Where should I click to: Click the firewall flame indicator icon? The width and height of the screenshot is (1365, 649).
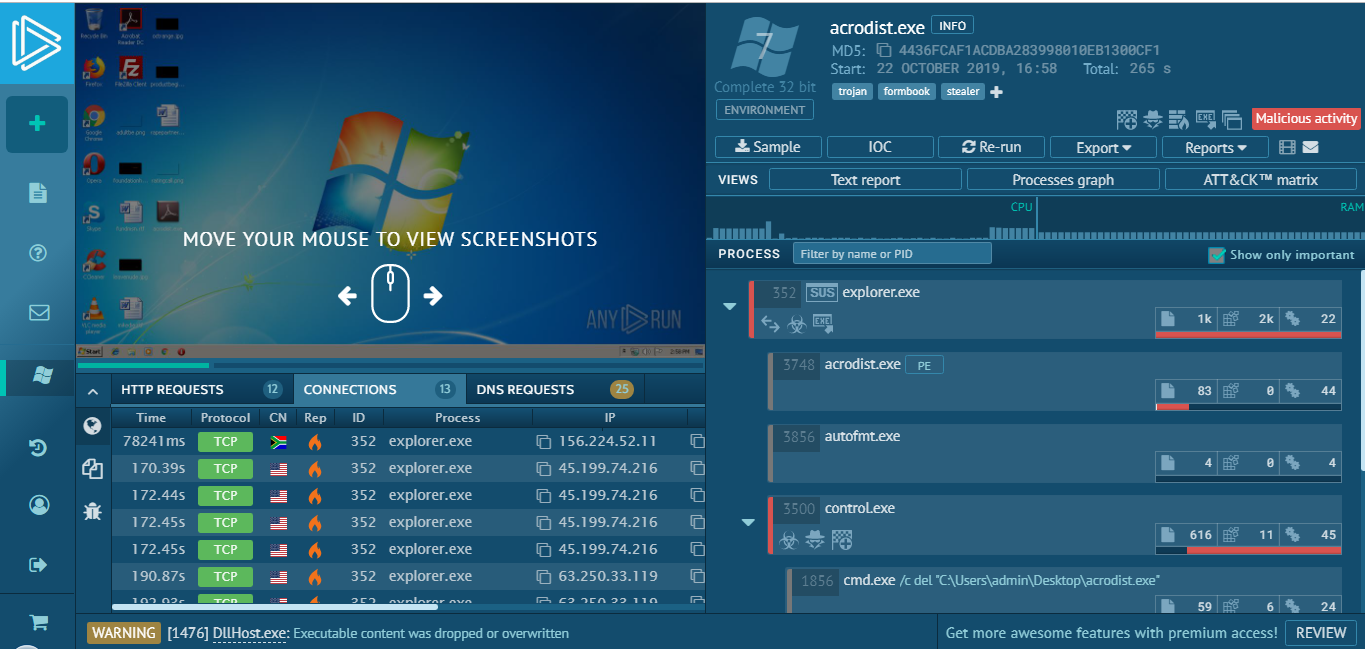(1179, 120)
